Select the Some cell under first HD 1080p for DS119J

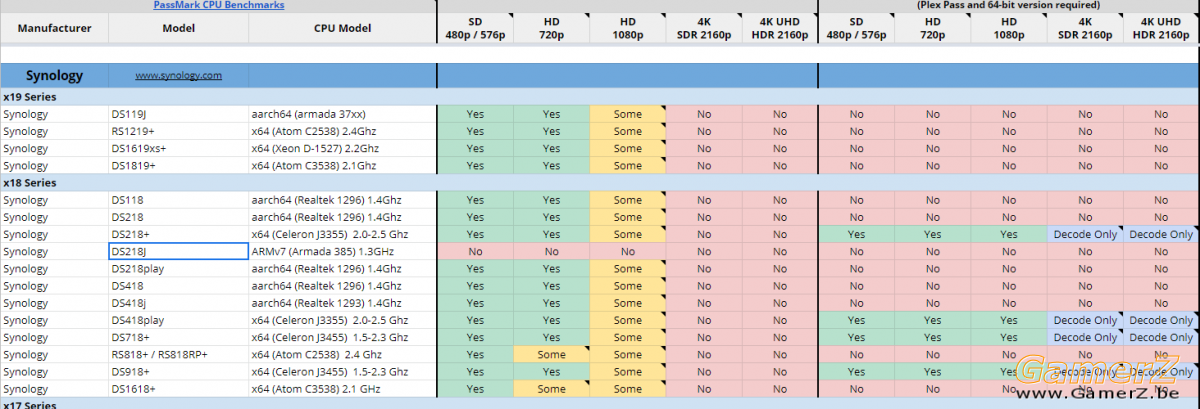click(628, 114)
